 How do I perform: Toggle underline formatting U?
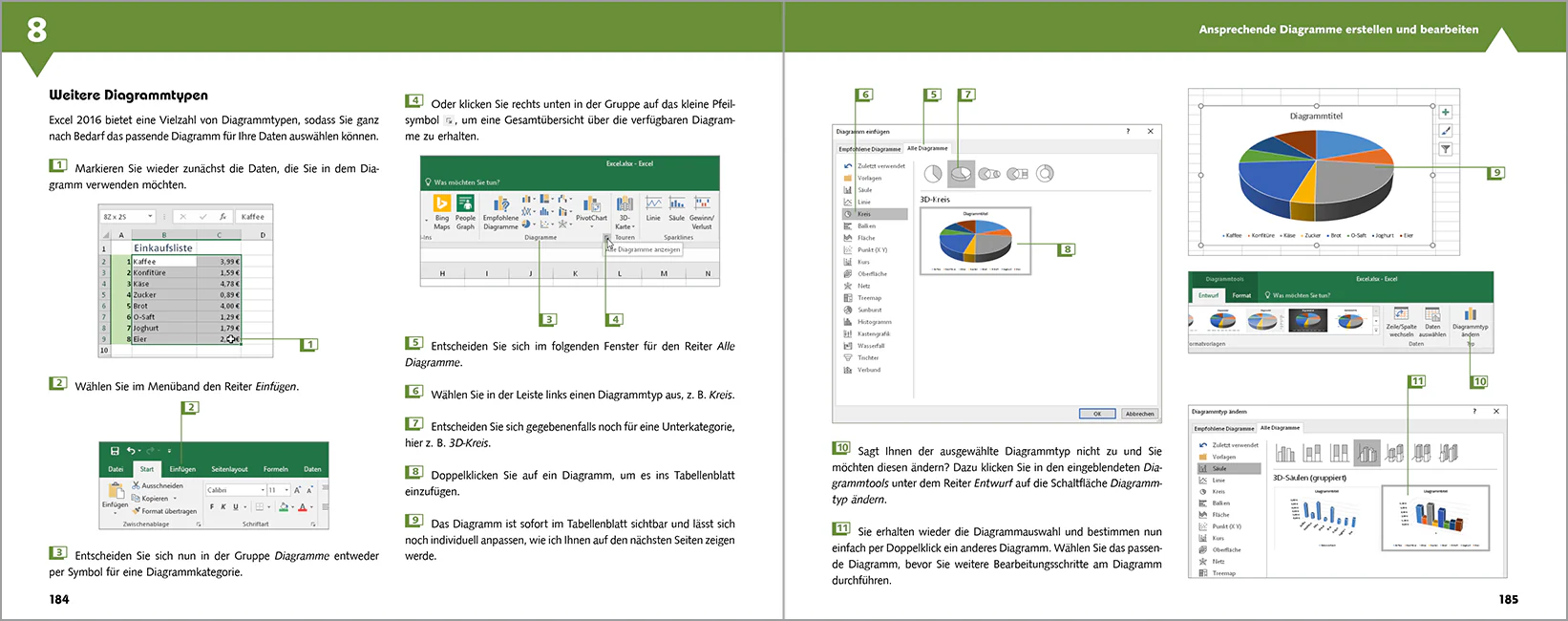(236, 507)
